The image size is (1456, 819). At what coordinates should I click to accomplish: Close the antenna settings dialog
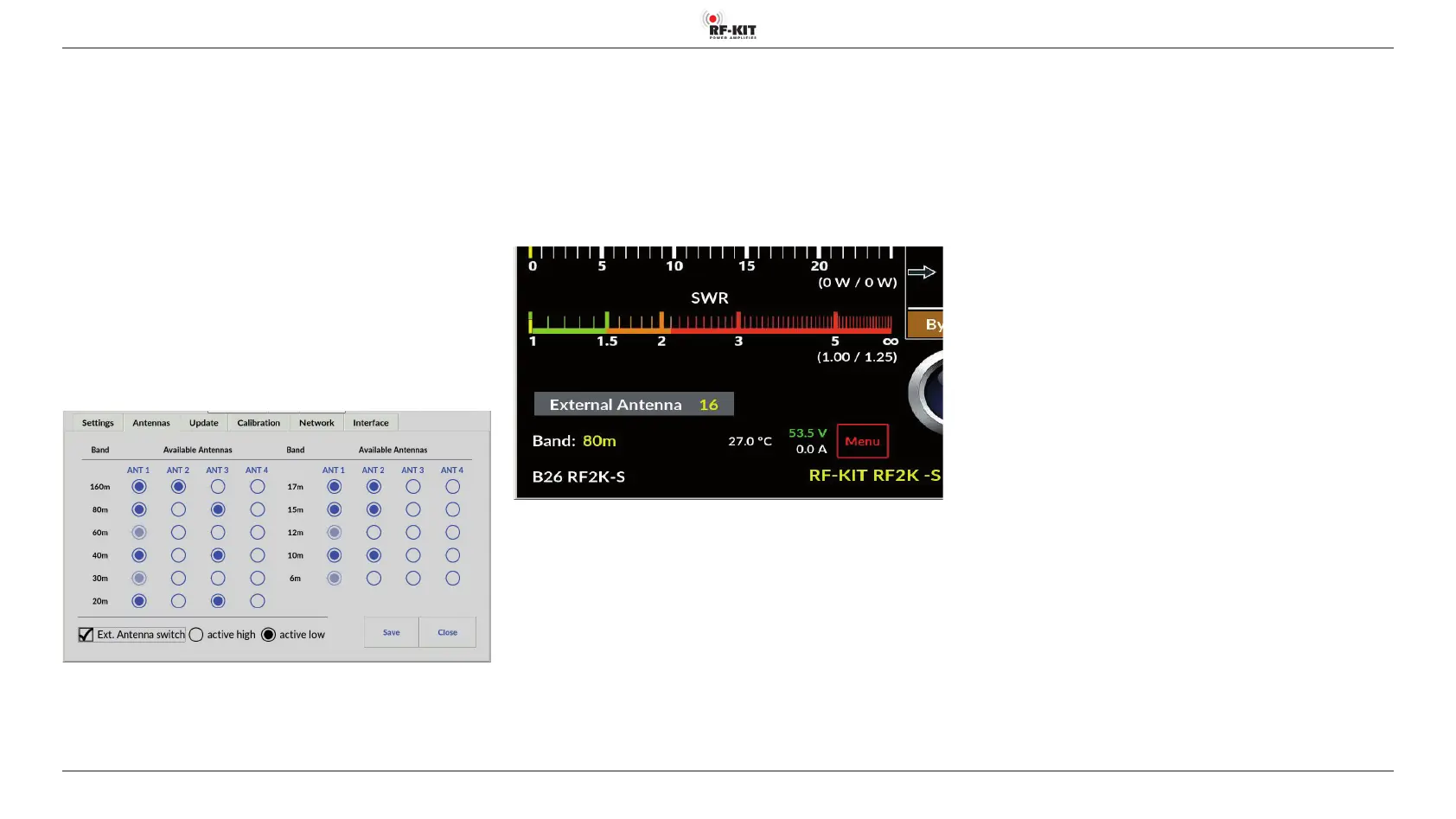448,632
